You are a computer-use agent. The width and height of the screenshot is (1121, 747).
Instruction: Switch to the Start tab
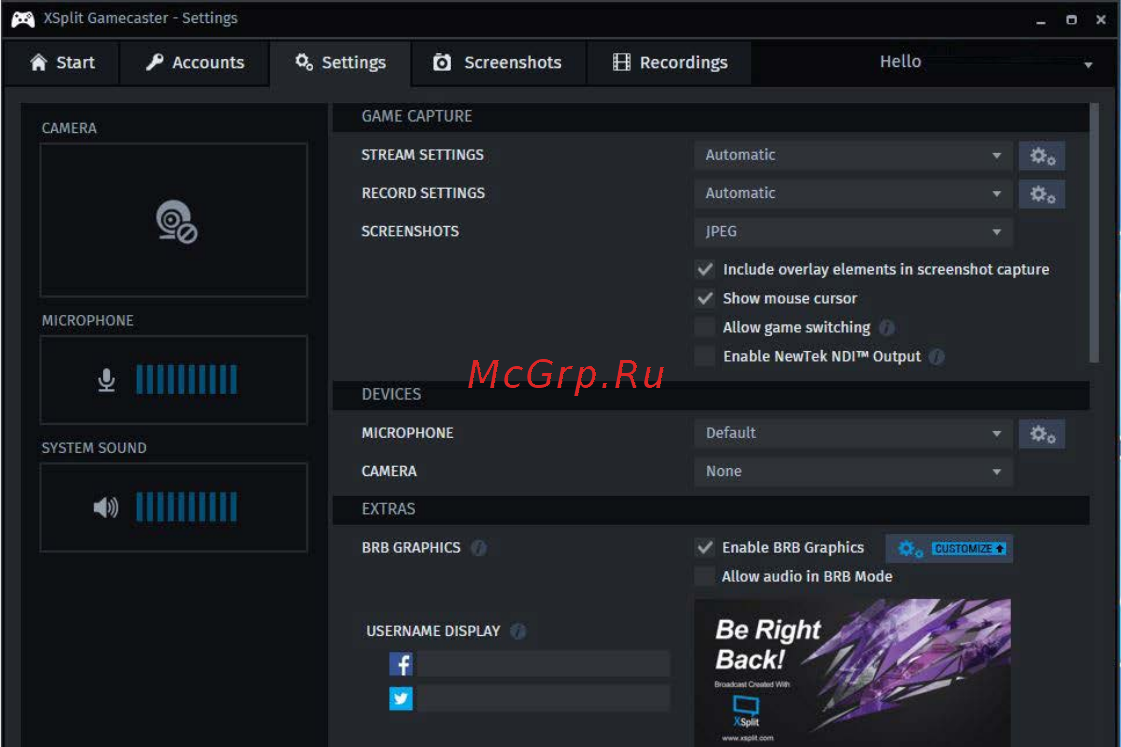click(62, 63)
